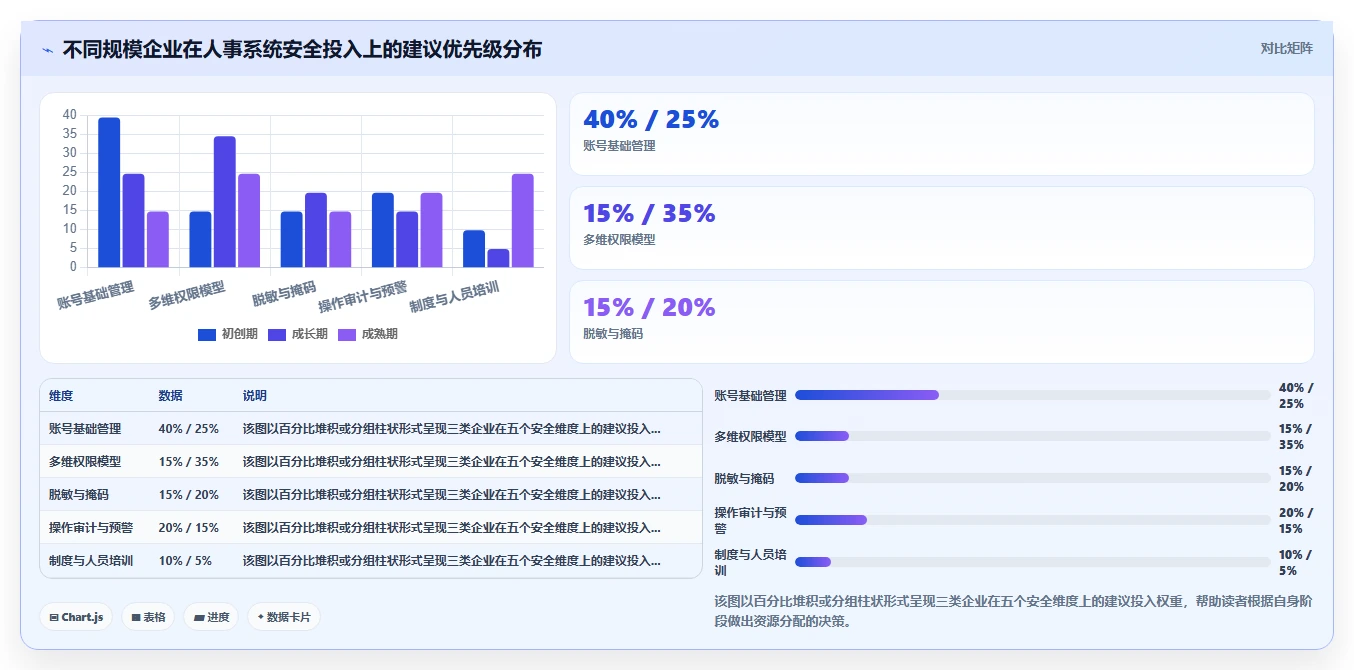Click the 维度 column header in the table
Viewport: 1354px width, 670px height.
click(61, 396)
